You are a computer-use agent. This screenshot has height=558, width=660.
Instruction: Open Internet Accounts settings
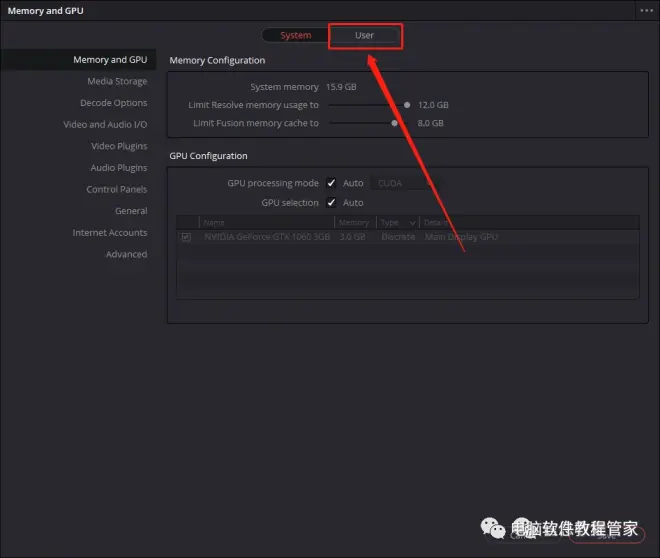click(109, 233)
